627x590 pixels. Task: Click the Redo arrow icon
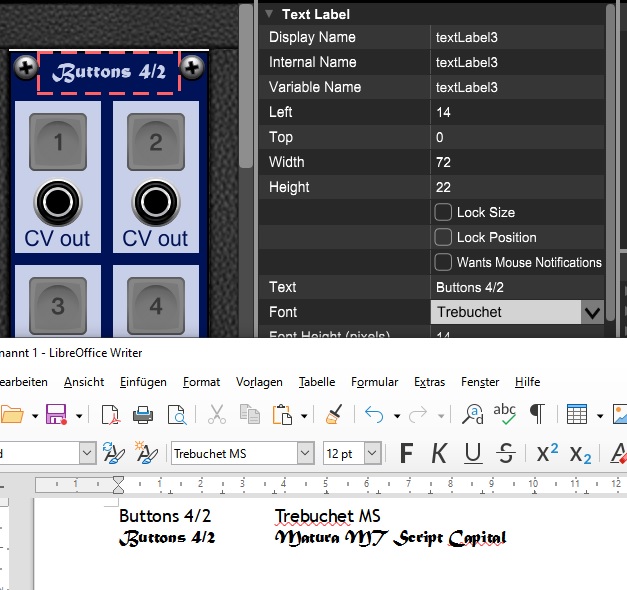click(x=418, y=415)
